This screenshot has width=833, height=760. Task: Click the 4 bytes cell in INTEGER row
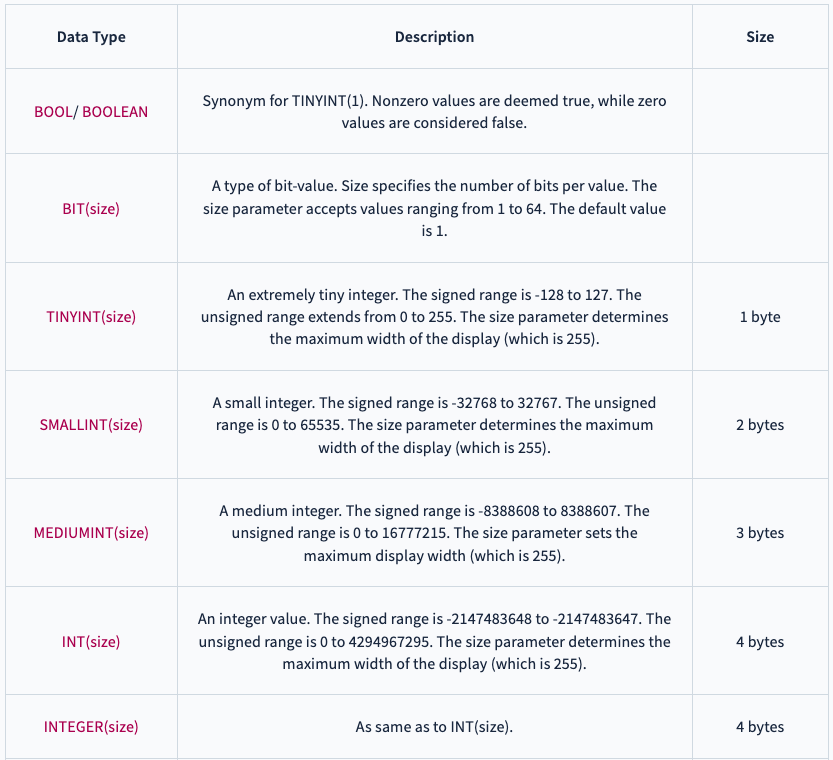(x=760, y=727)
